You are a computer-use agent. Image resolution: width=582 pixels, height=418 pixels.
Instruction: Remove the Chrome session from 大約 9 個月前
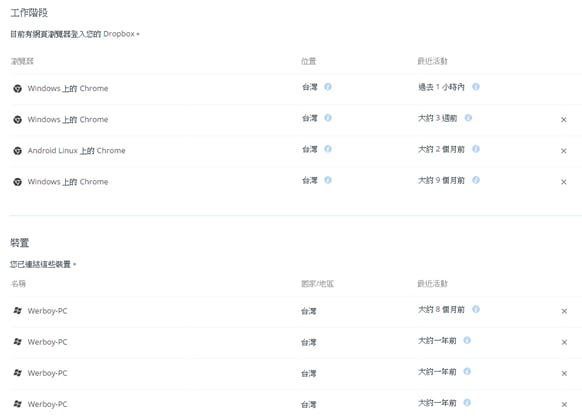click(x=563, y=182)
